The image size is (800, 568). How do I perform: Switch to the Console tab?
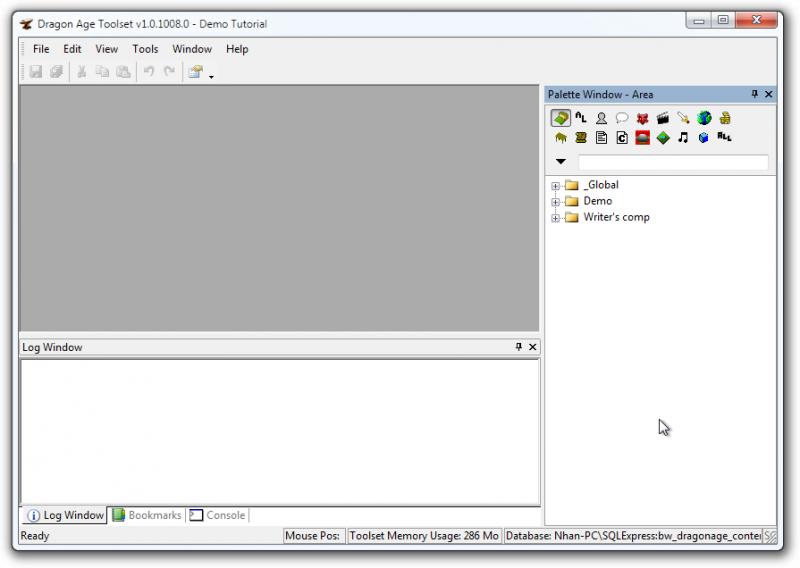tap(218, 515)
